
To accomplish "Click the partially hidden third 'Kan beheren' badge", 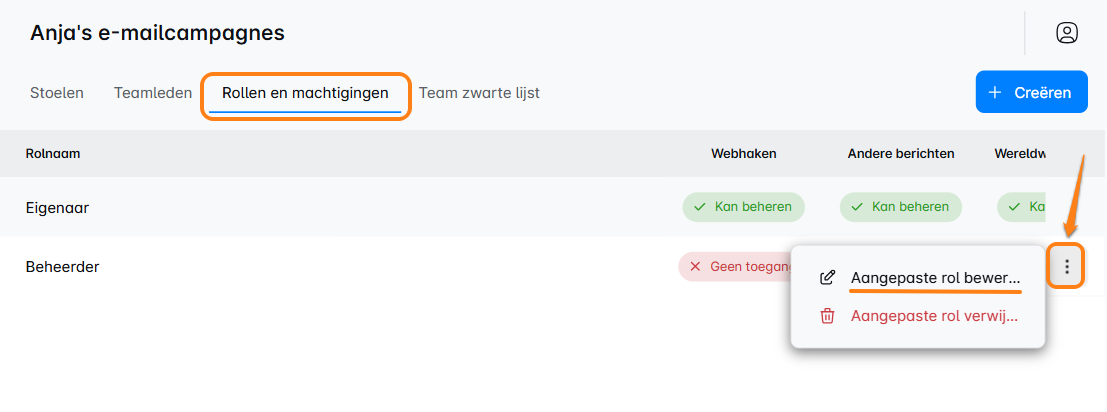I will coord(1022,207).
